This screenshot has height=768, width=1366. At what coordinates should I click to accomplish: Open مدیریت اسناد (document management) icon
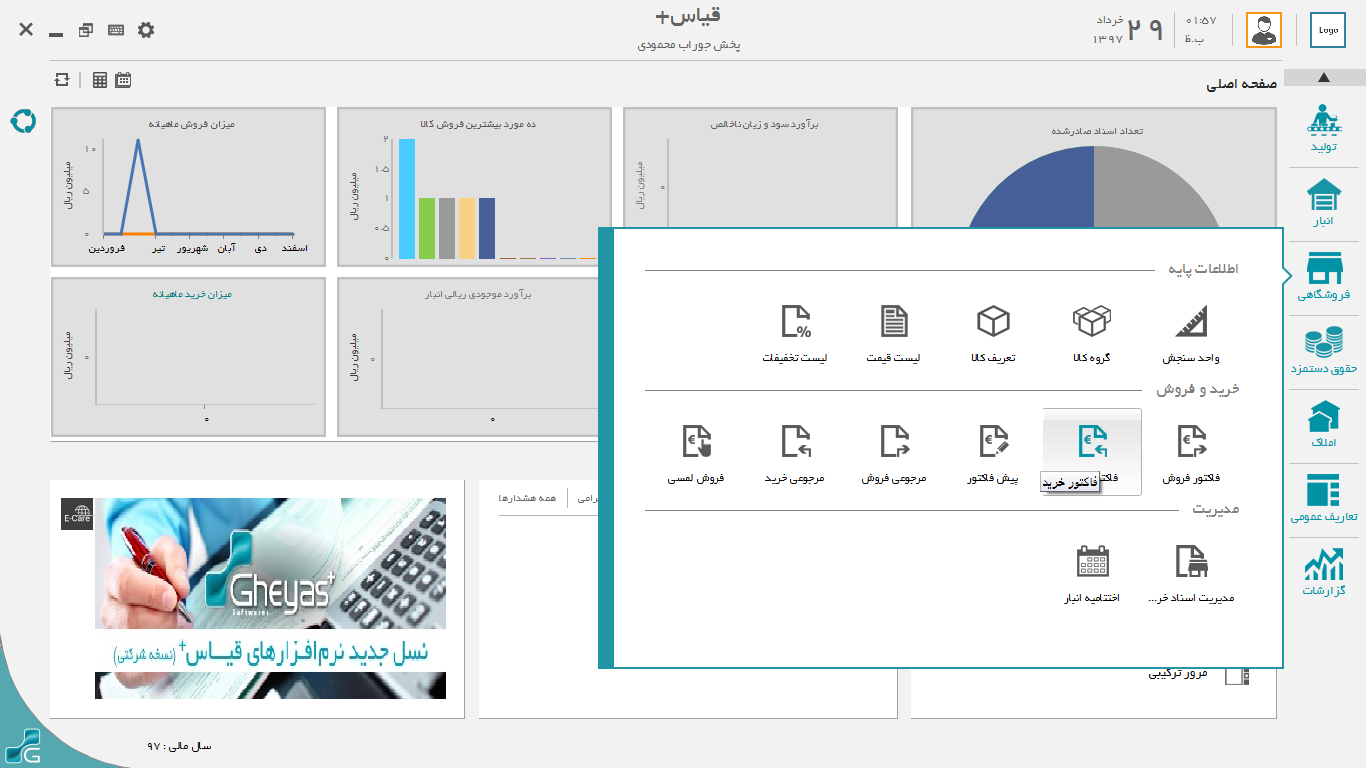[1191, 570]
